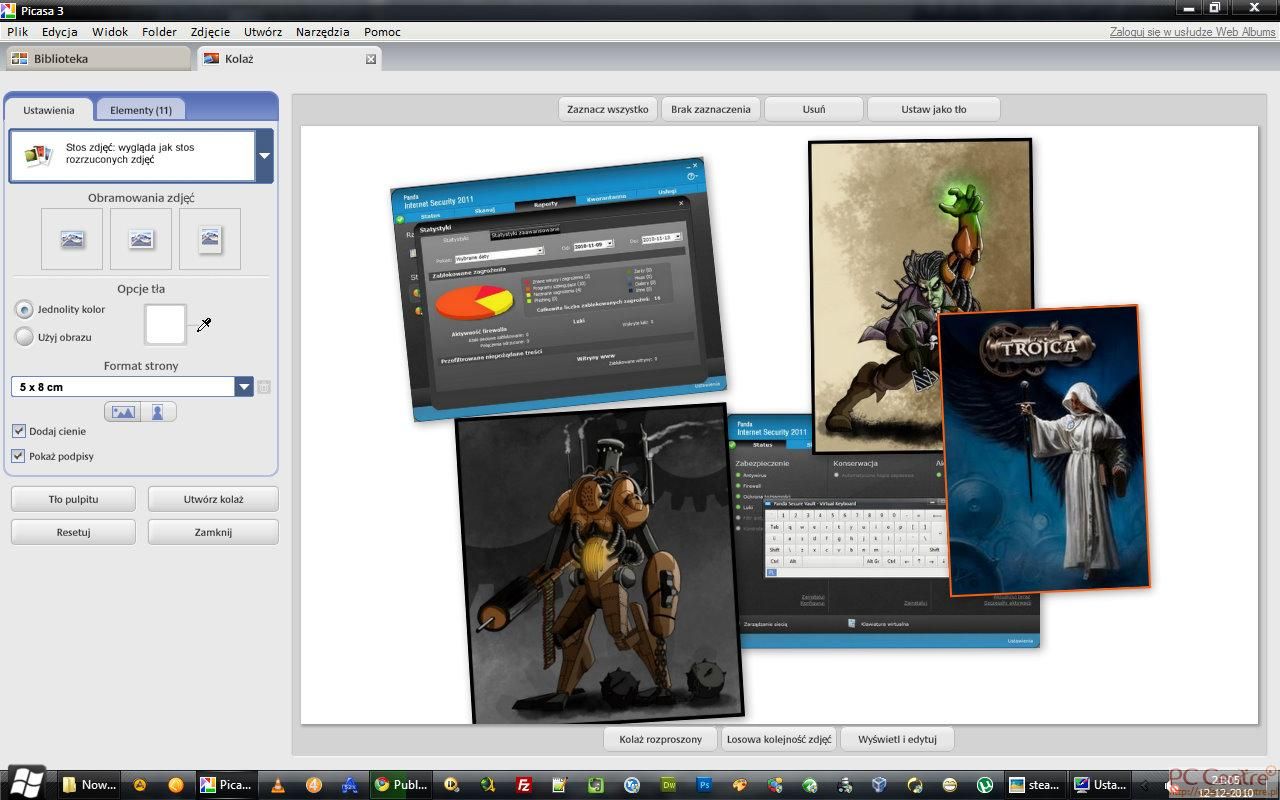The image size is (1280, 800).
Task: Select the first photo border style (no border)
Action: coord(72,239)
